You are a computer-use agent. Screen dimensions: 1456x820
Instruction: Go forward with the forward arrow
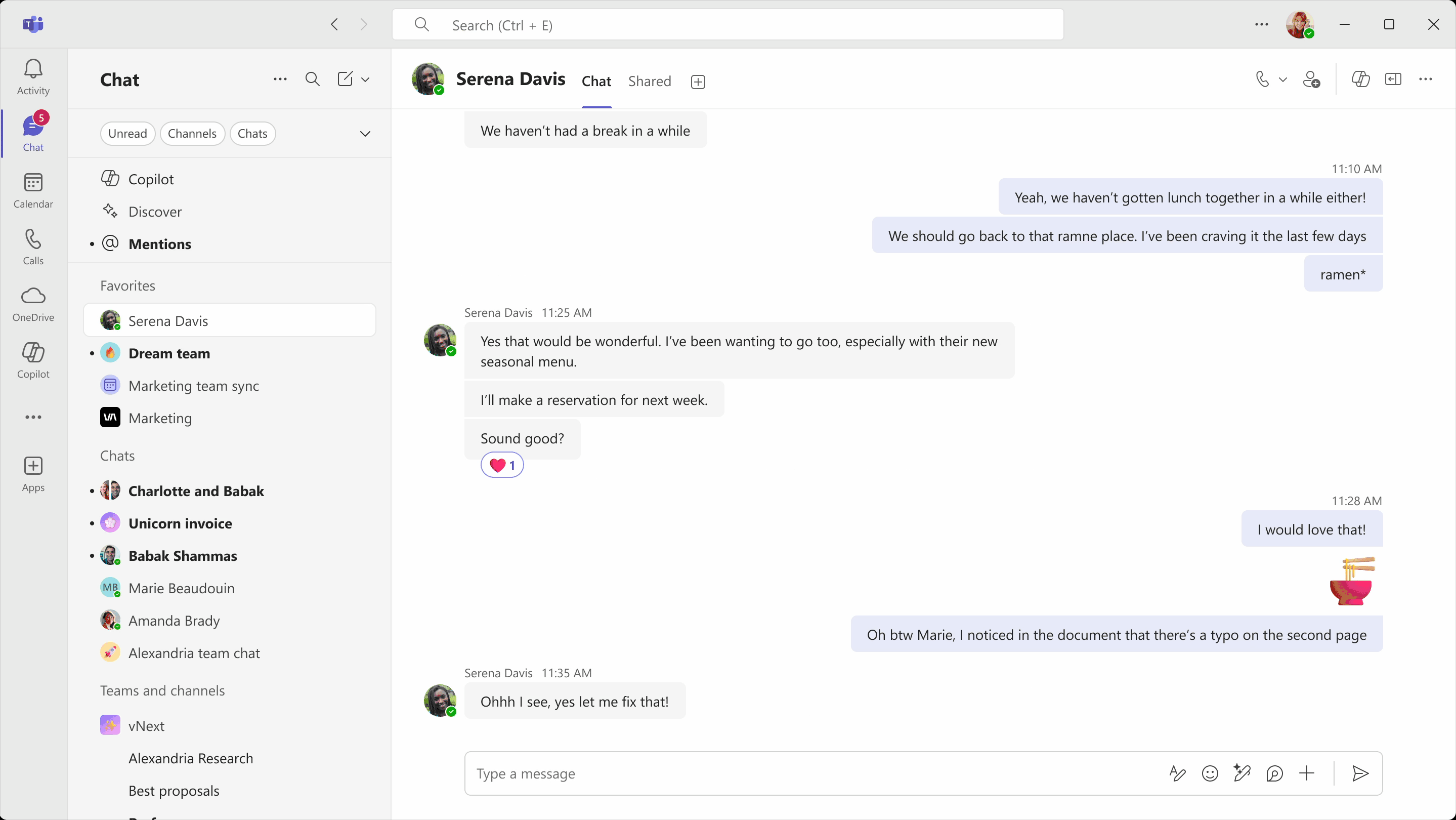coord(364,24)
